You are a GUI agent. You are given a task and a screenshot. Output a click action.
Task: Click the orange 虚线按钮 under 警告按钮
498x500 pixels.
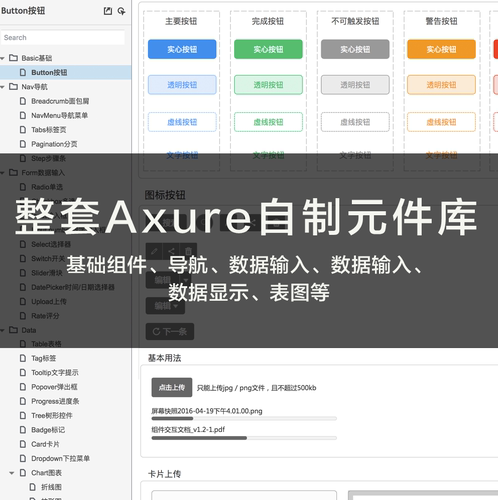tap(441, 122)
